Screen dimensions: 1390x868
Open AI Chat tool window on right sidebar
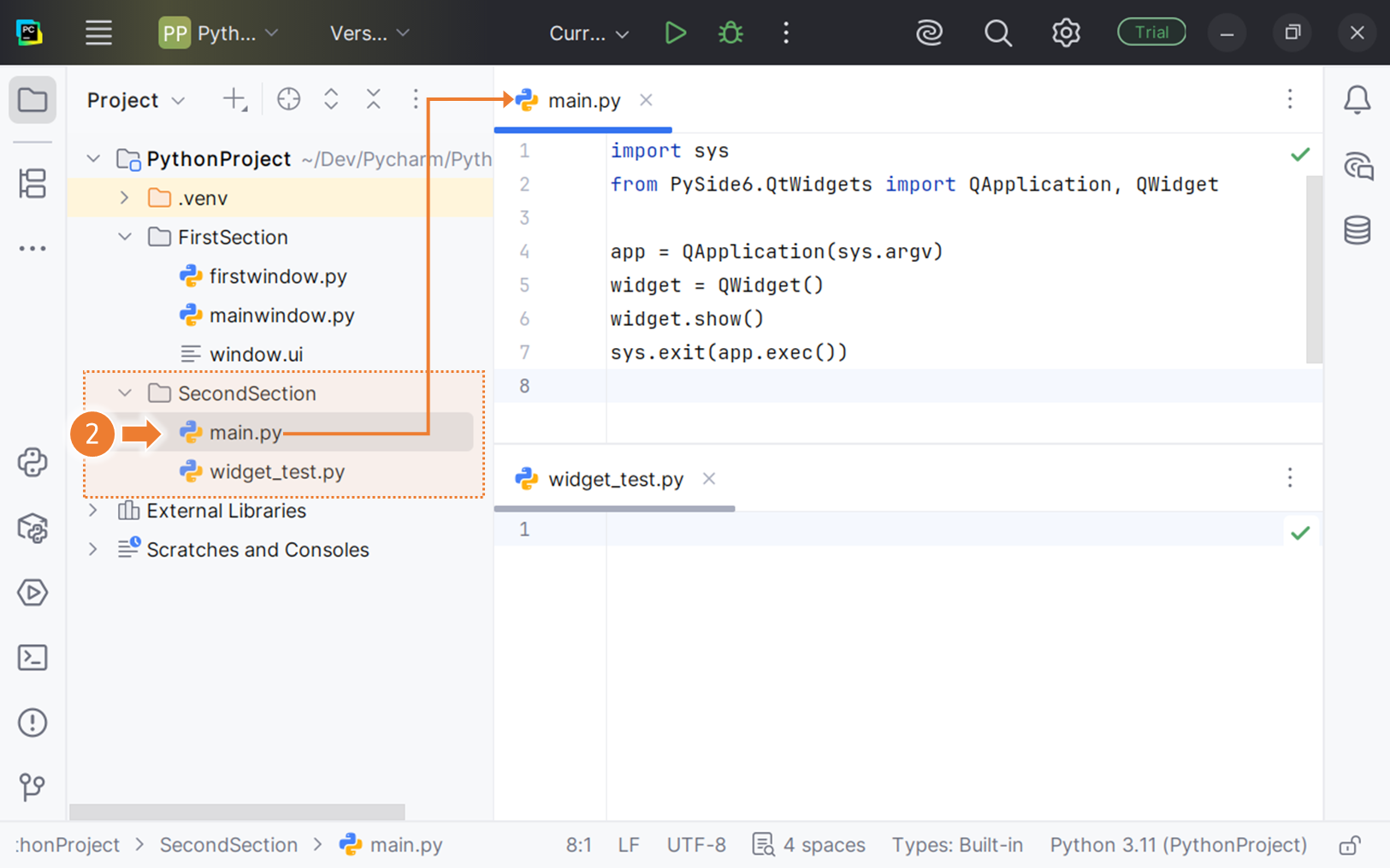point(1357,165)
